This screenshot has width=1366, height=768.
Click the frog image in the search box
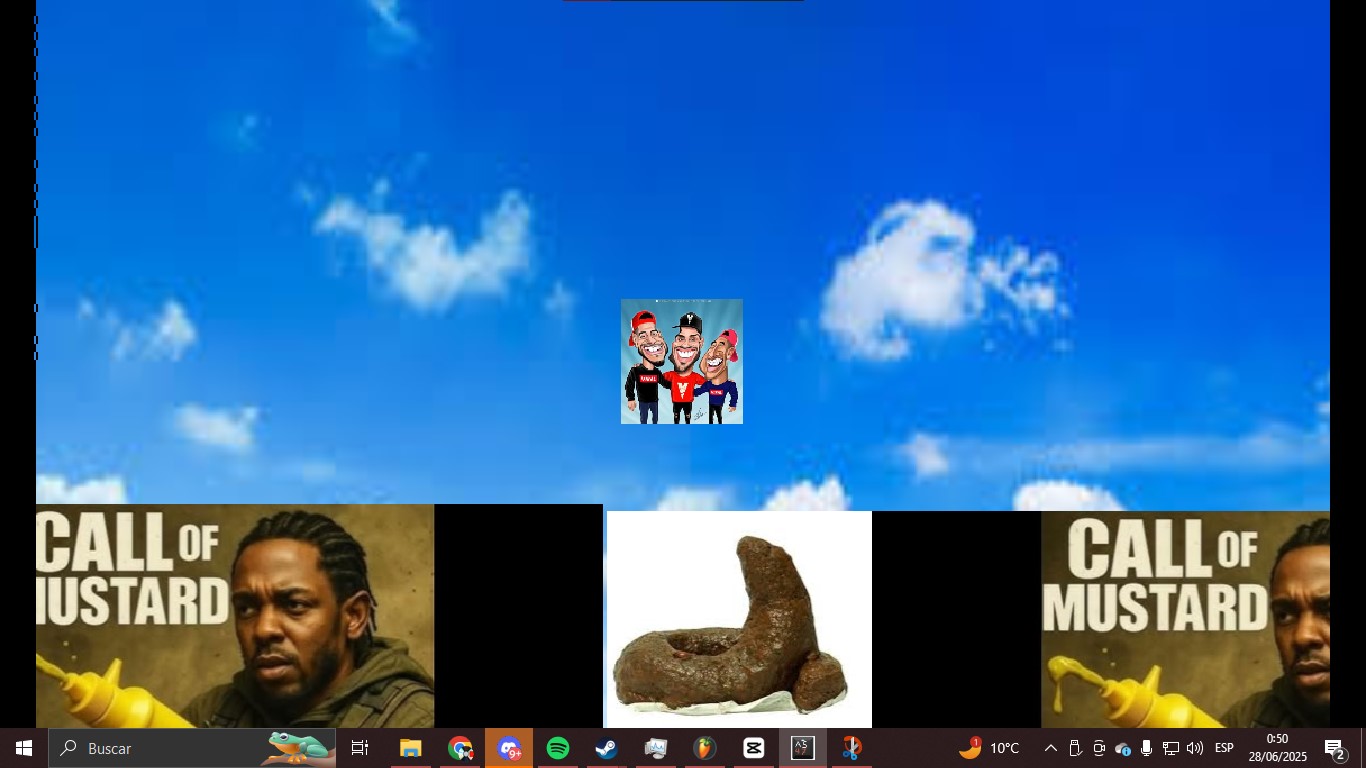(x=298, y=747)
